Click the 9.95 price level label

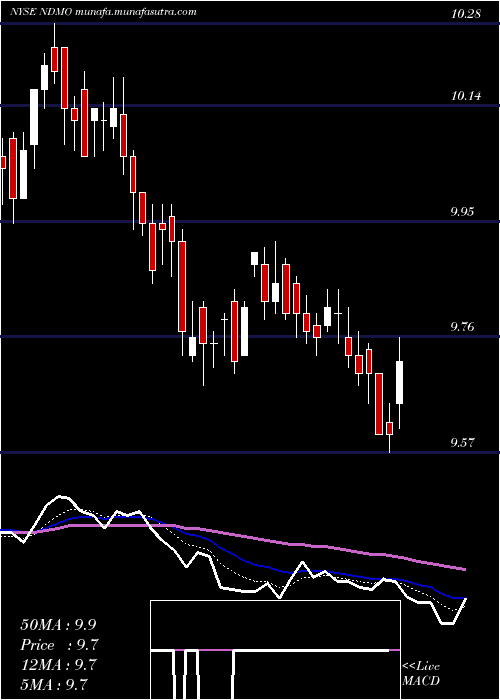tap(462, 212)
